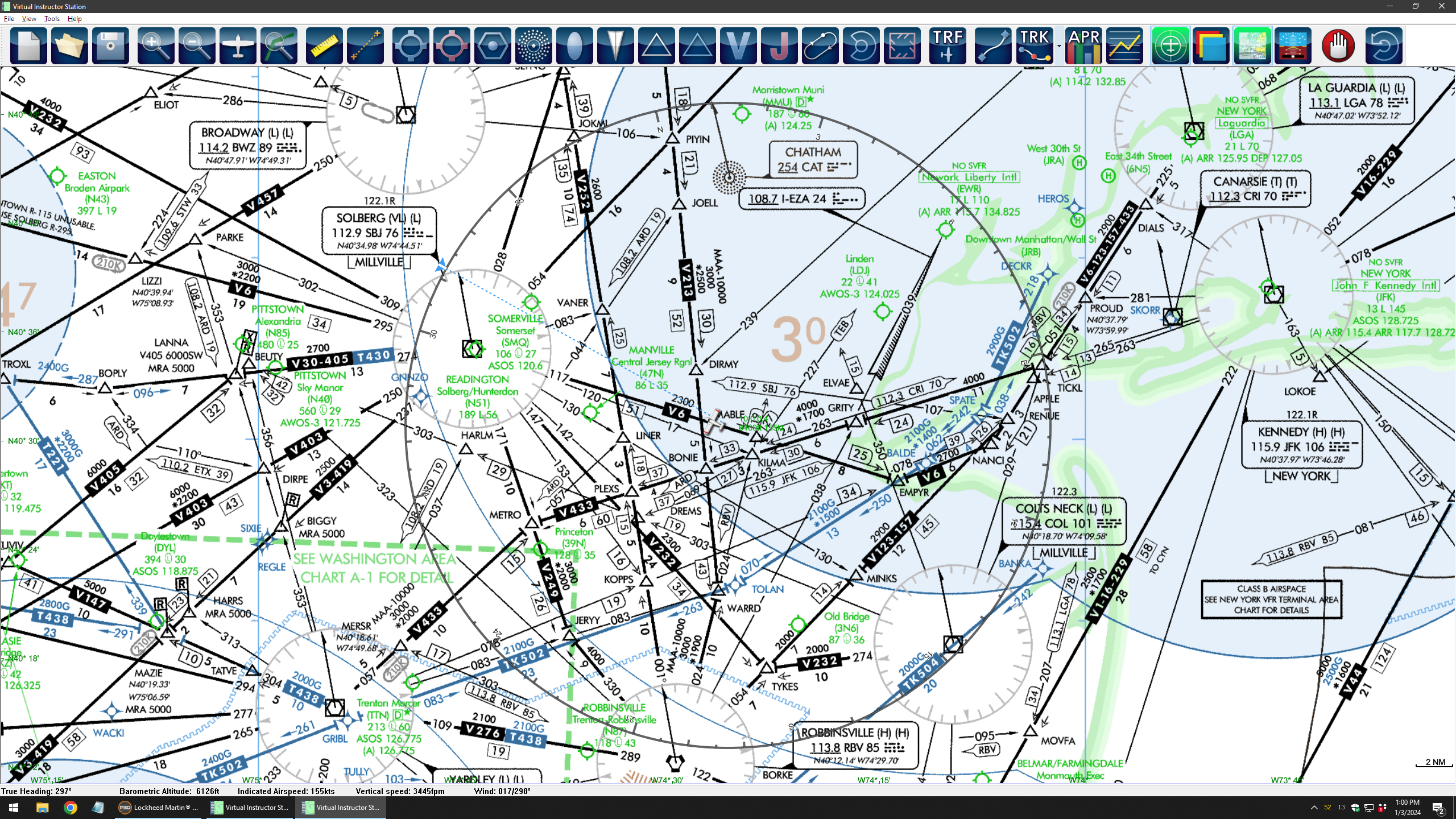The image size is (1456, 819).
Task: Toggle Victor airways with V icon
Action: click(738, 45)
